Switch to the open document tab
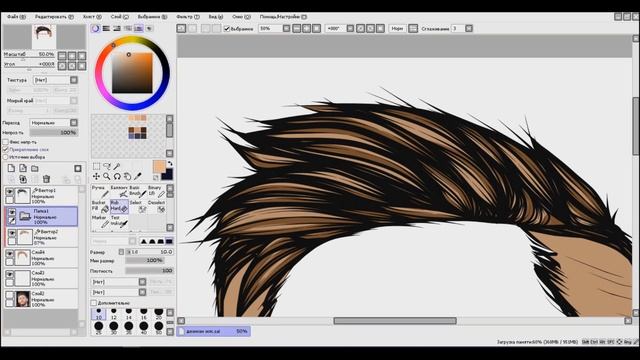The height and width of the screenshot is (360, 640). [x=213, y=331]
